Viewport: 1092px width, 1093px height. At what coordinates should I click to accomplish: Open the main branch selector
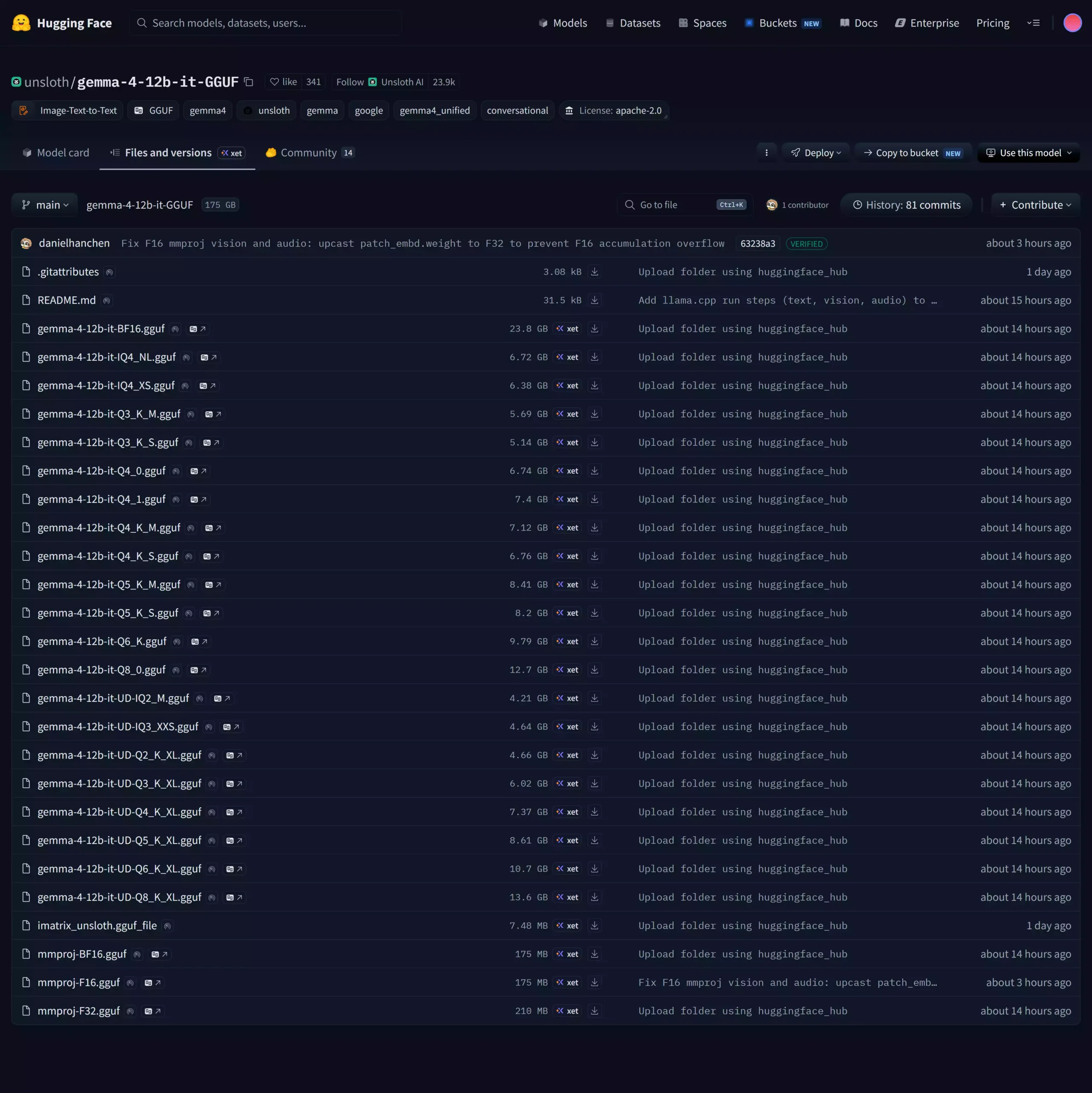pos(45,205)
